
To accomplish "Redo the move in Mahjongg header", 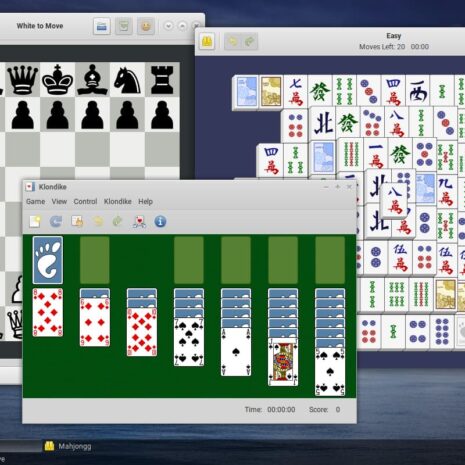I will [x=250, y=42].
